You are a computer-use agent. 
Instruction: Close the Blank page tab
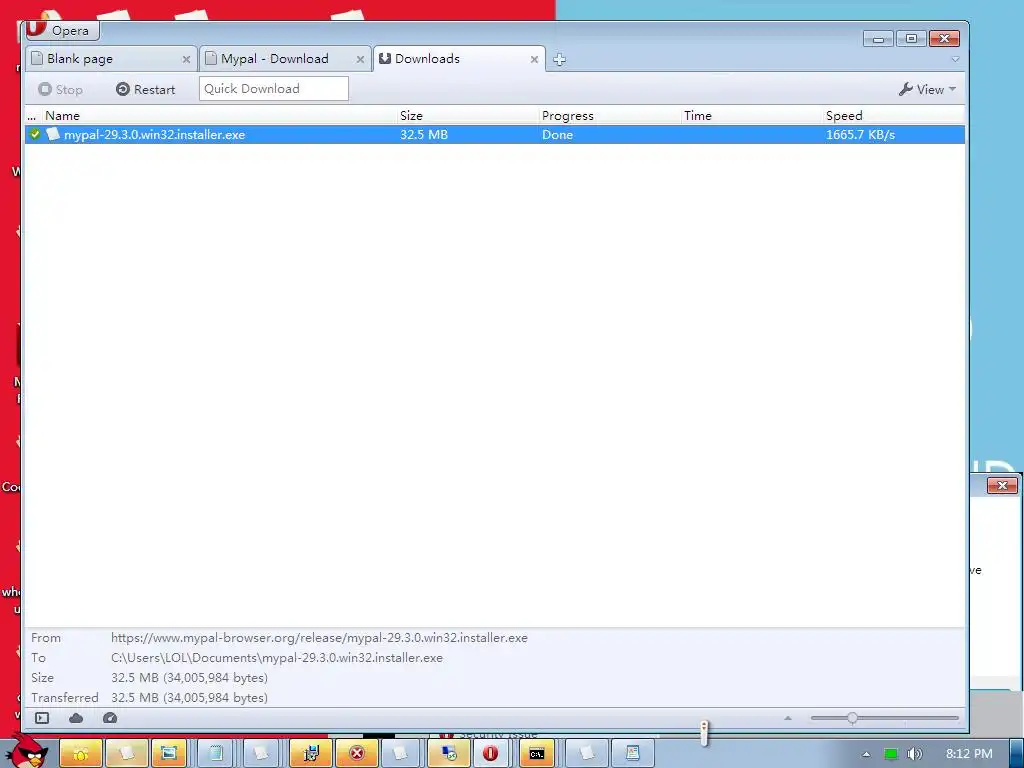[x=186, y=59]
